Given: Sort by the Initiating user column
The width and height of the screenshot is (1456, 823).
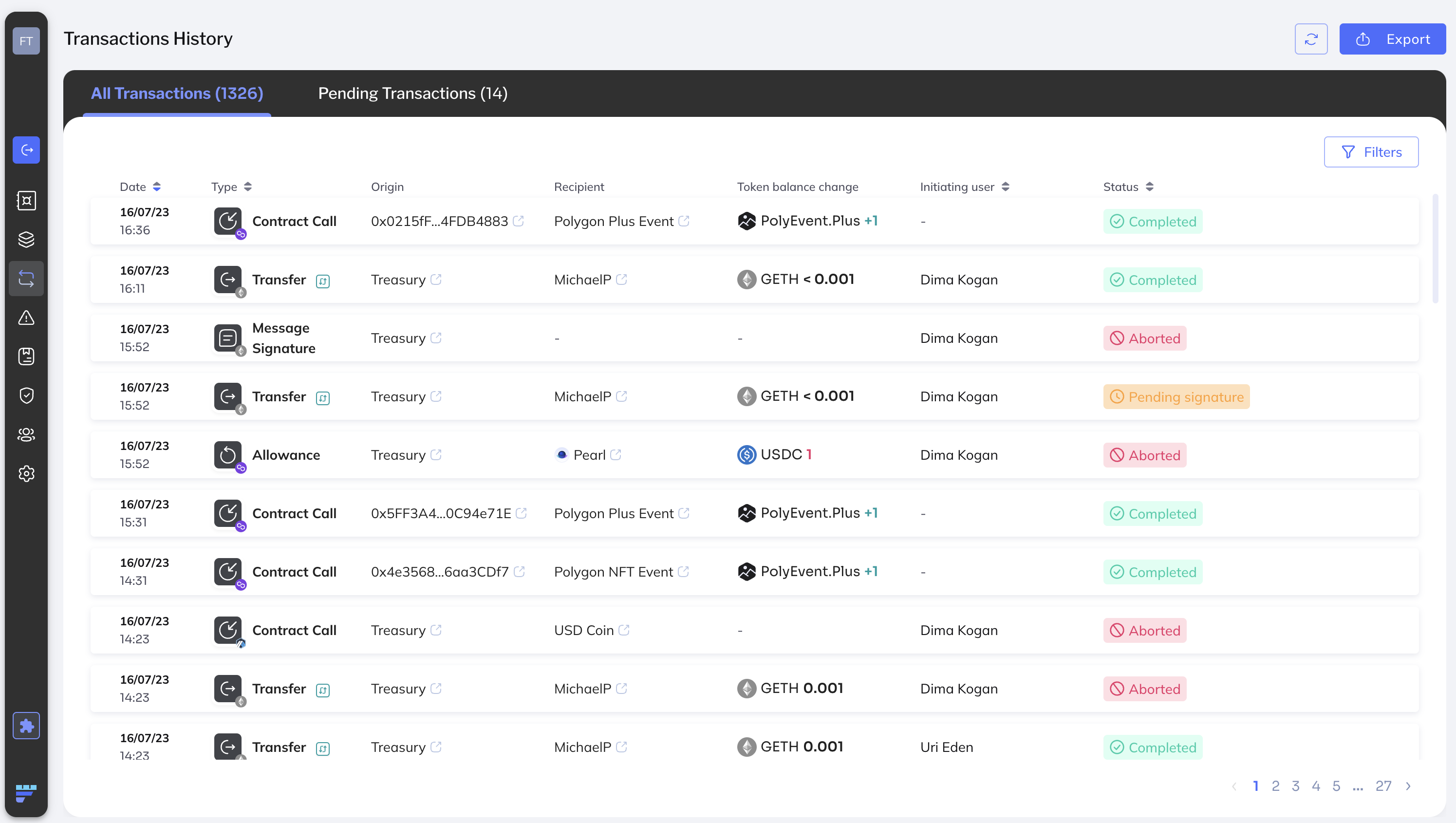Looking at the screenshot, I should pos(1005,187).
